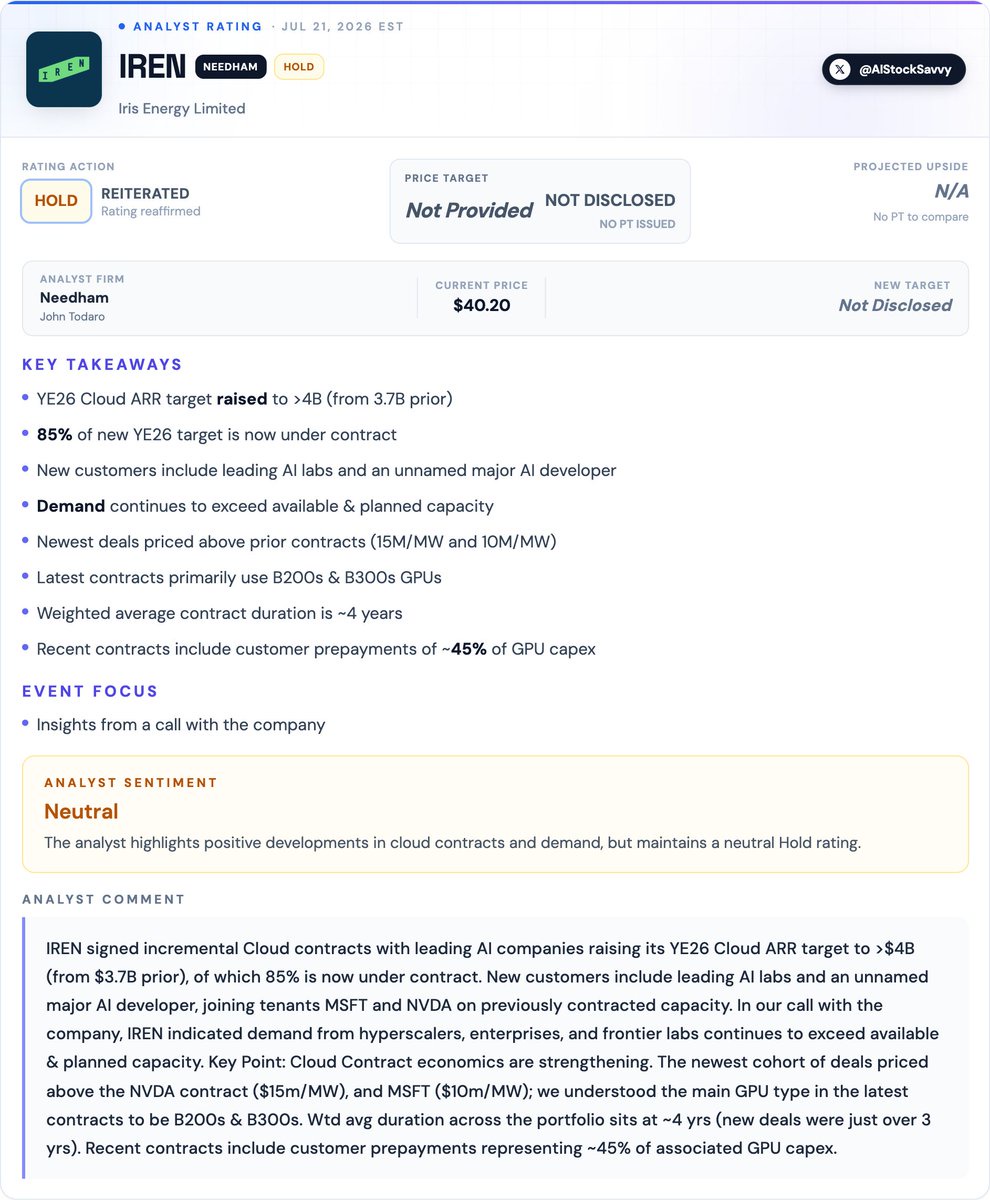Screen dimensions: 990x1200
Task: Select the HOLD rating action box
Action: click(x=56, y=201)
